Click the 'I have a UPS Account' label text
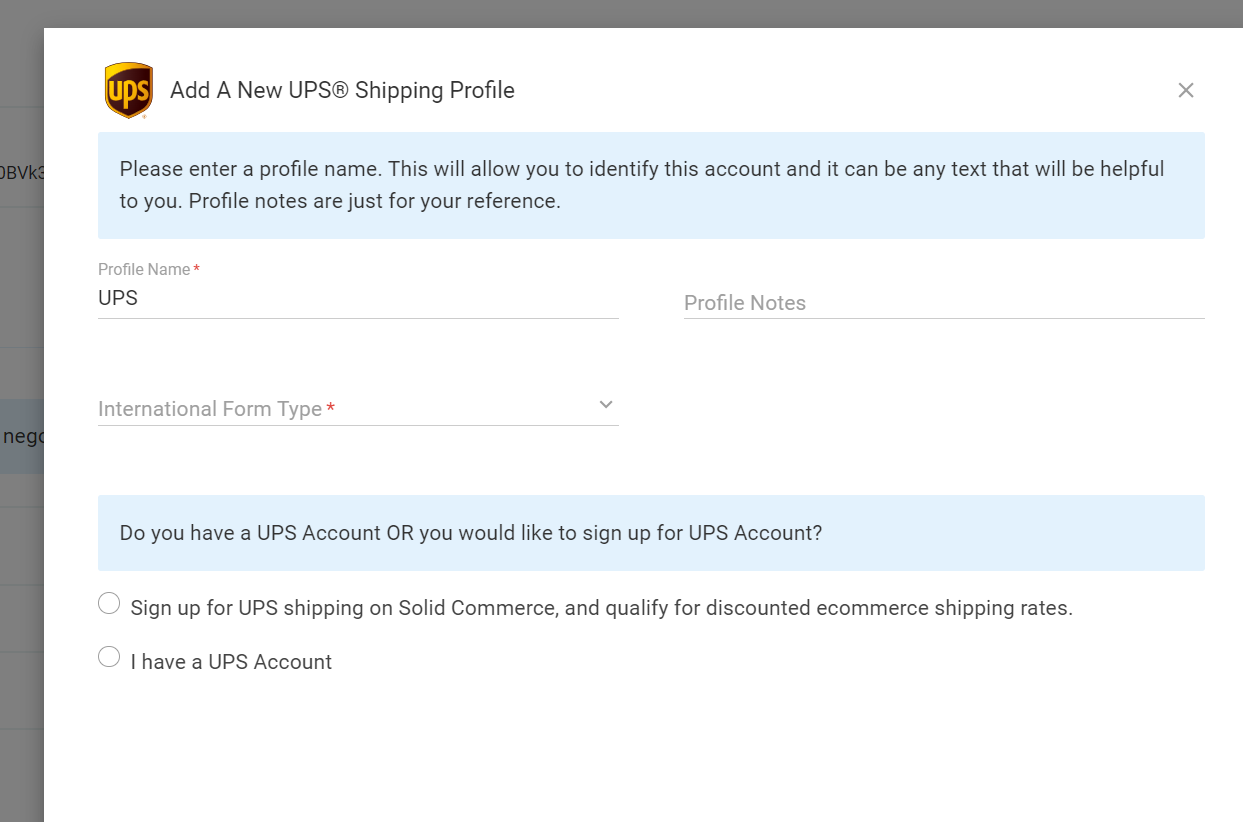The image size is (1243, 822). click(231, 662)
